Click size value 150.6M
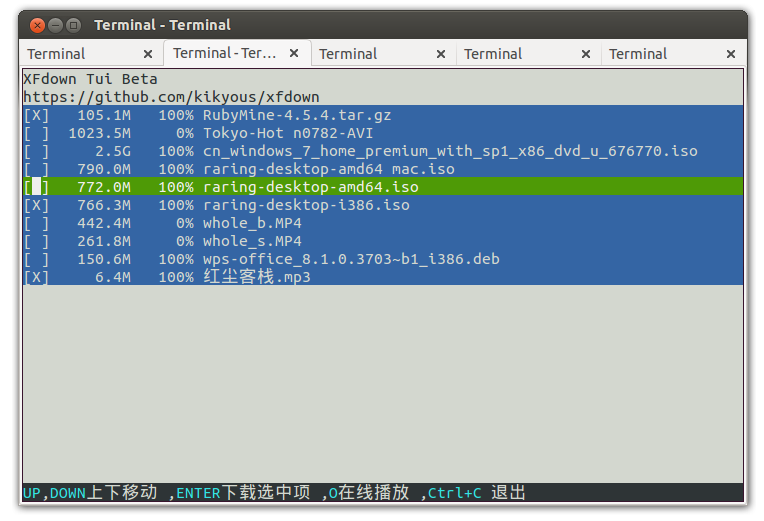Image resolution: width=764 pixels, height=521 pixels. click(104, 259)
